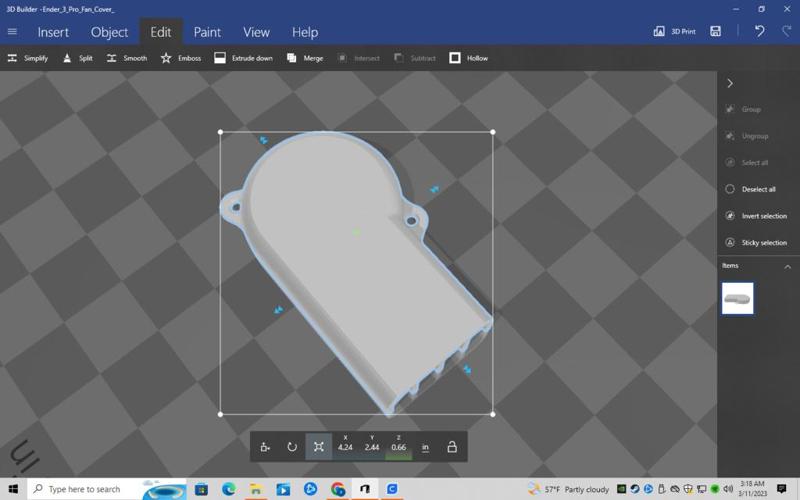Click the Merge tool
This screenshot has width=800, height=500.
305,58
